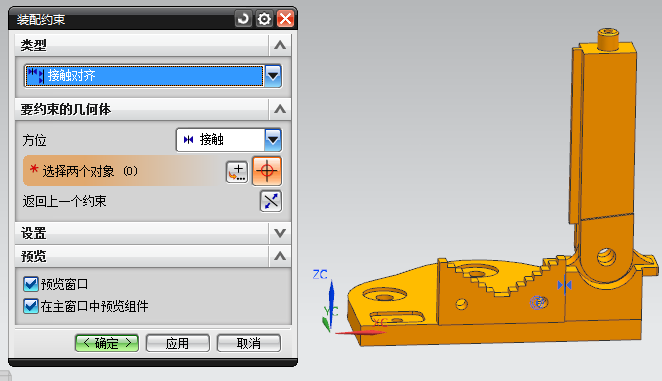The width and height of the screenshot is (662, 381).
Task: Click the contact constraint symbol on the model
Action: [x=564, y=285]
